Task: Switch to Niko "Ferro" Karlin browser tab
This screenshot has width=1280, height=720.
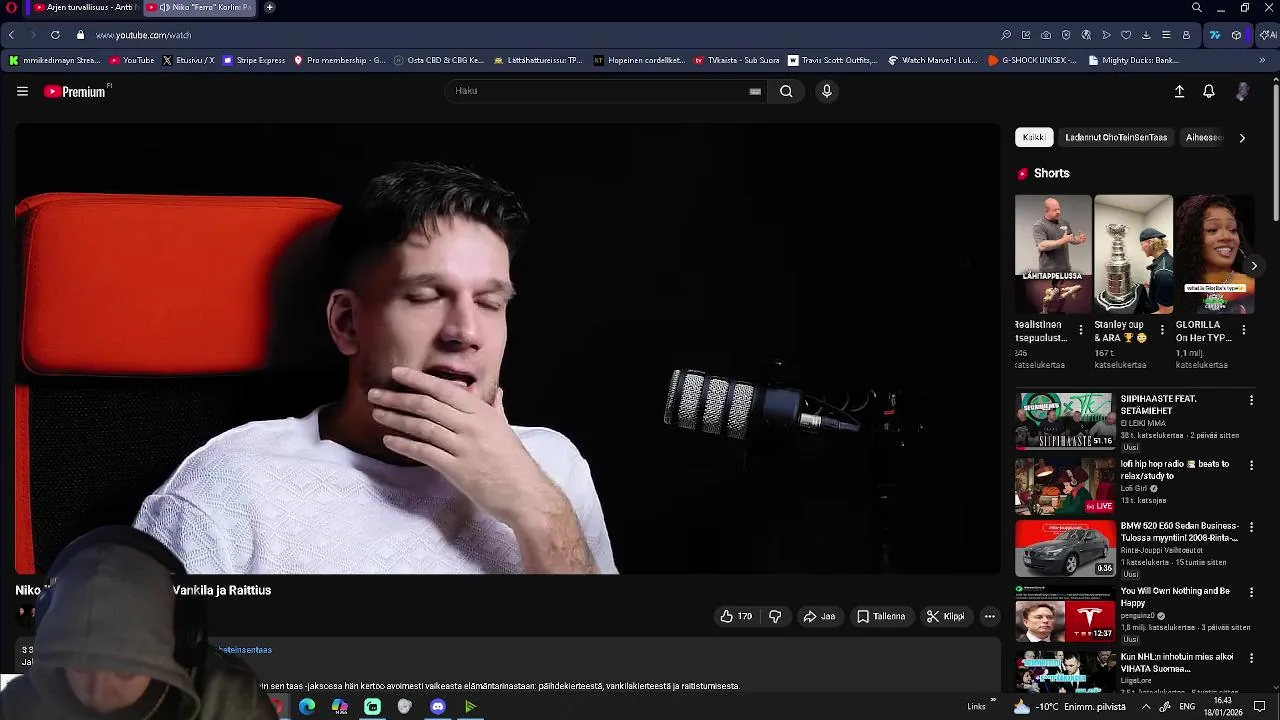Action: tap(200, 8)
